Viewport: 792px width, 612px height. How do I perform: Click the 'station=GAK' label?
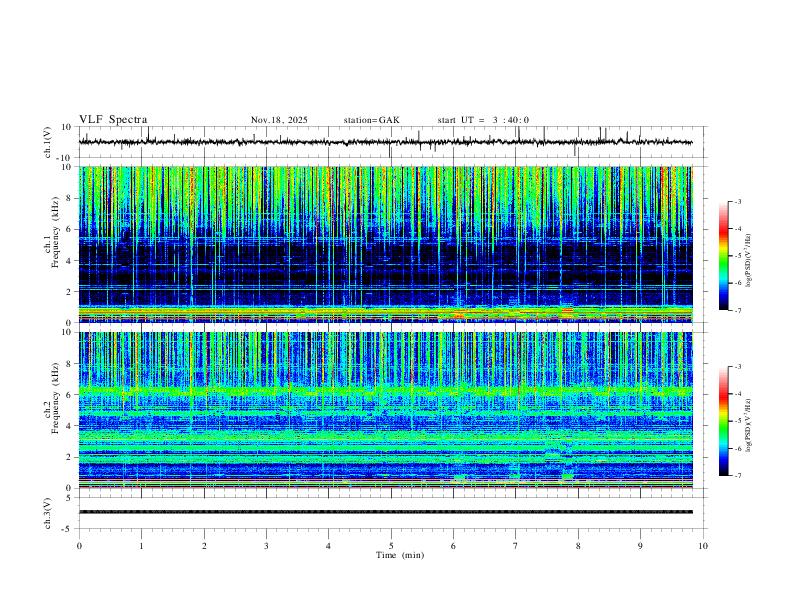372,120
